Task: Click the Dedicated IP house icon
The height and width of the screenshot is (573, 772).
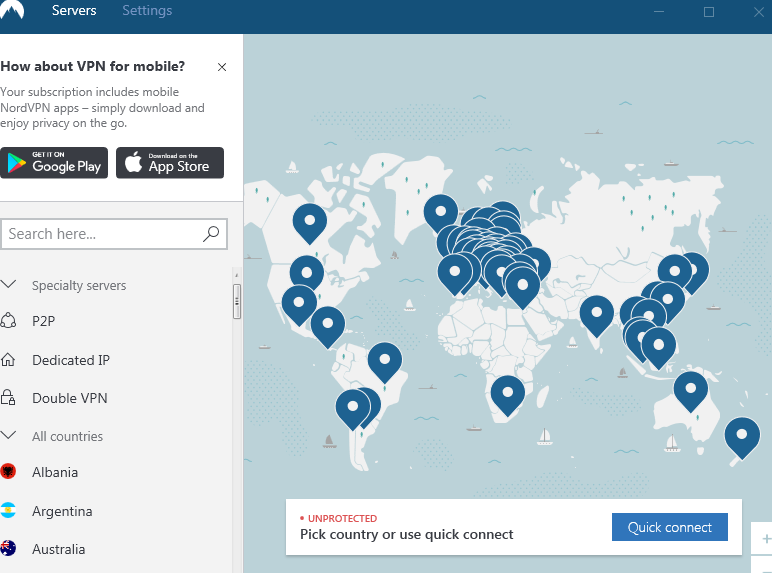Action: coord(8,359)
